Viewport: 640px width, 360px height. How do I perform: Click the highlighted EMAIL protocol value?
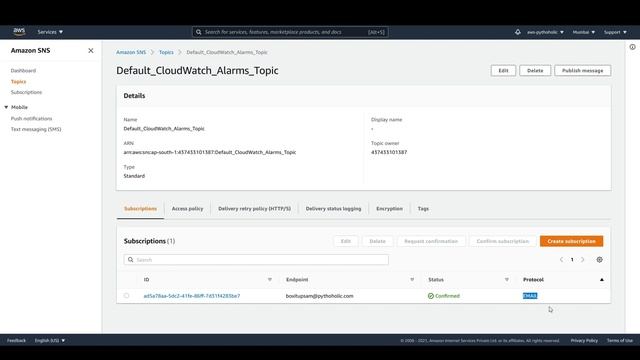530,296
